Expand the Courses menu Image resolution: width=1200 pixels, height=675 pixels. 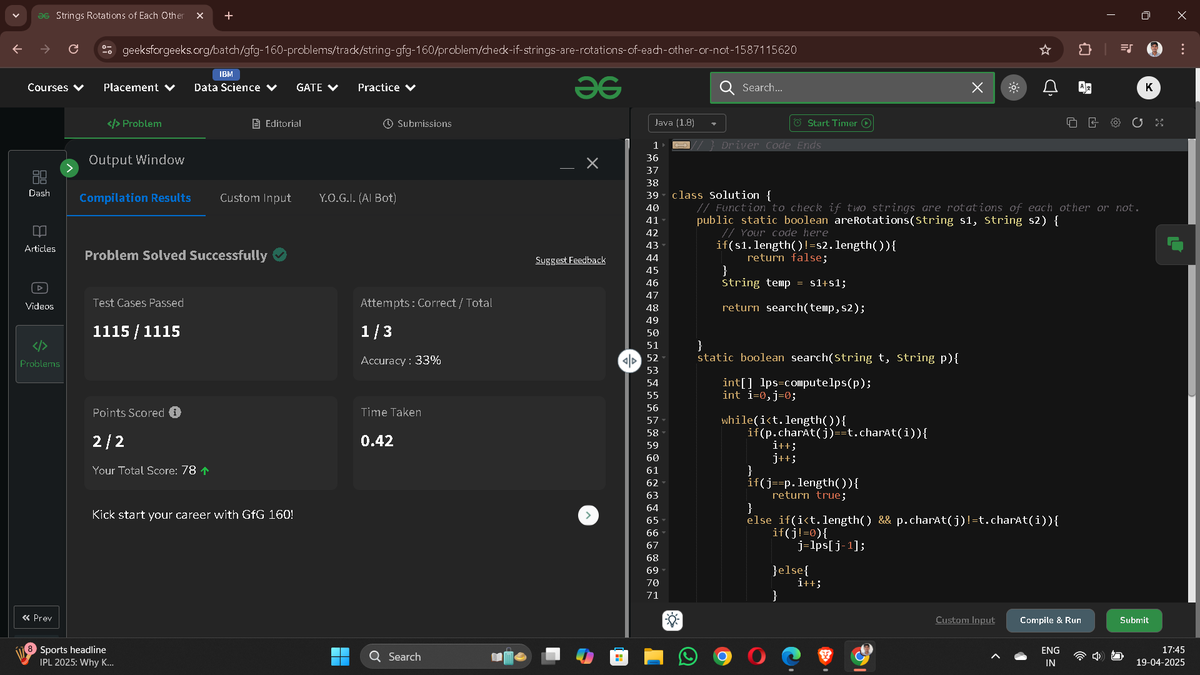point(55,88)
